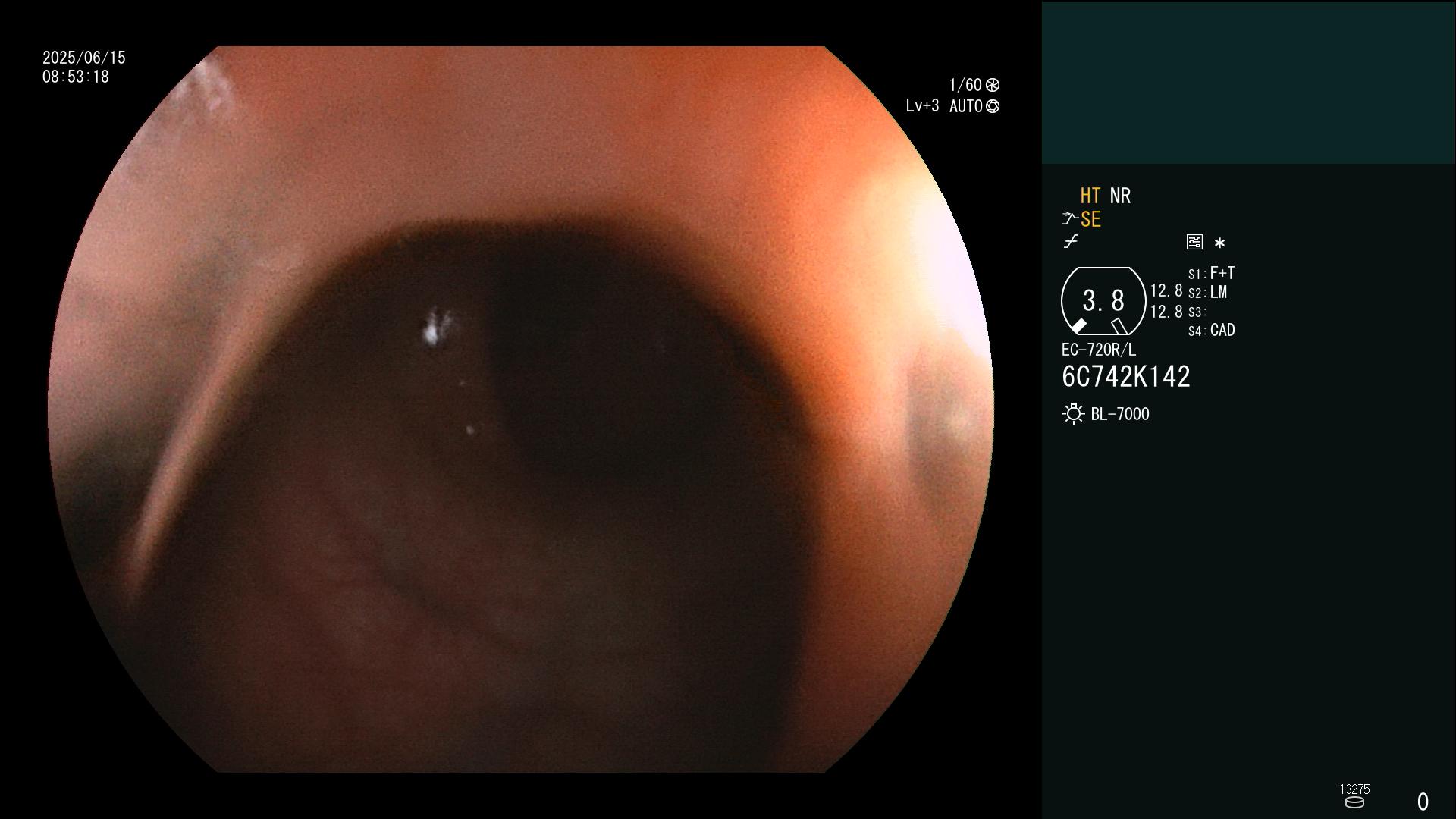Click the empty teal panel above HT
This screenshot has height=819, width=1456.
pos(1248,82)
